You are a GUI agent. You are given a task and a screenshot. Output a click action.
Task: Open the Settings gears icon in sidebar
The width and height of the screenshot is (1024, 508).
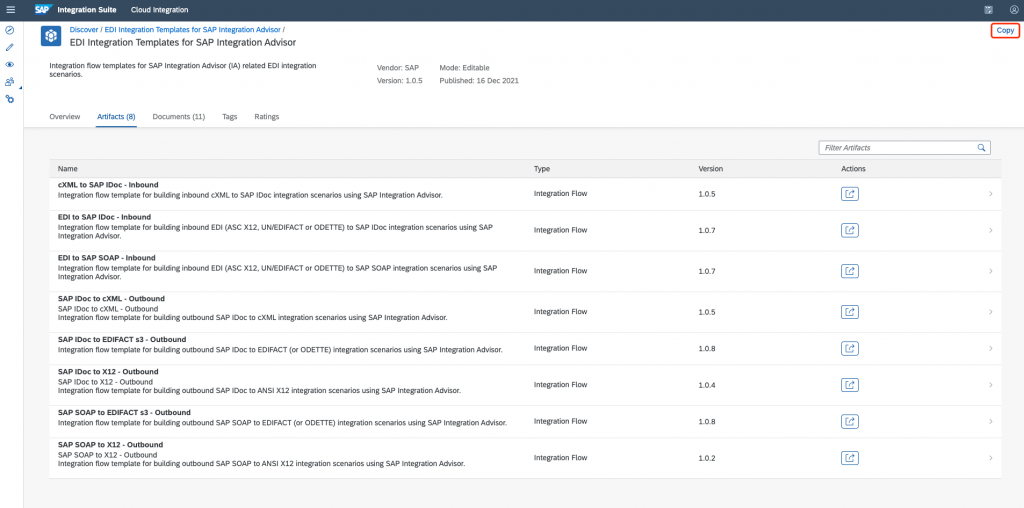point(9,99)
